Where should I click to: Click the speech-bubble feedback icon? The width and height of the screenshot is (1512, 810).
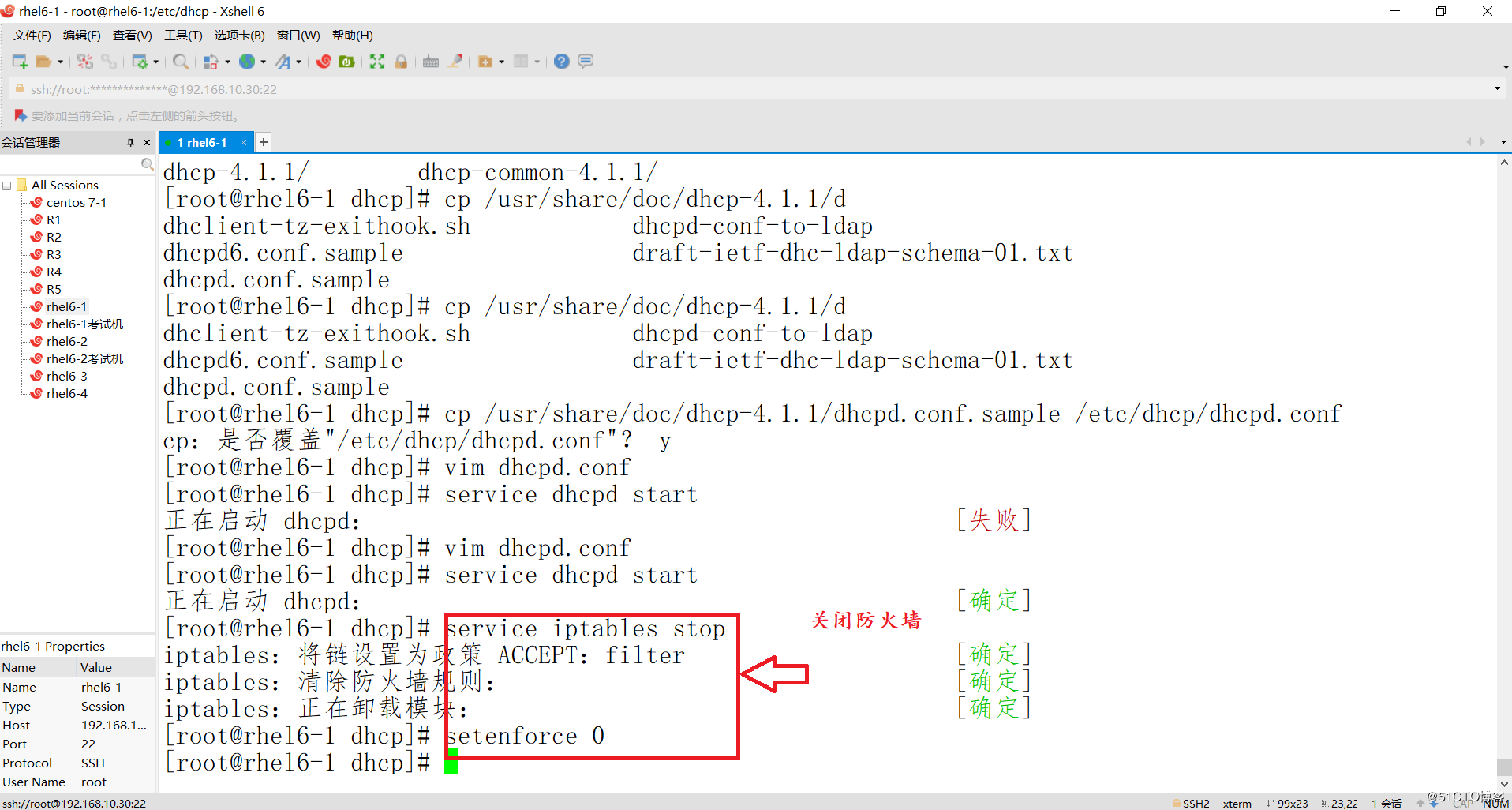click(x=586, y=62)
